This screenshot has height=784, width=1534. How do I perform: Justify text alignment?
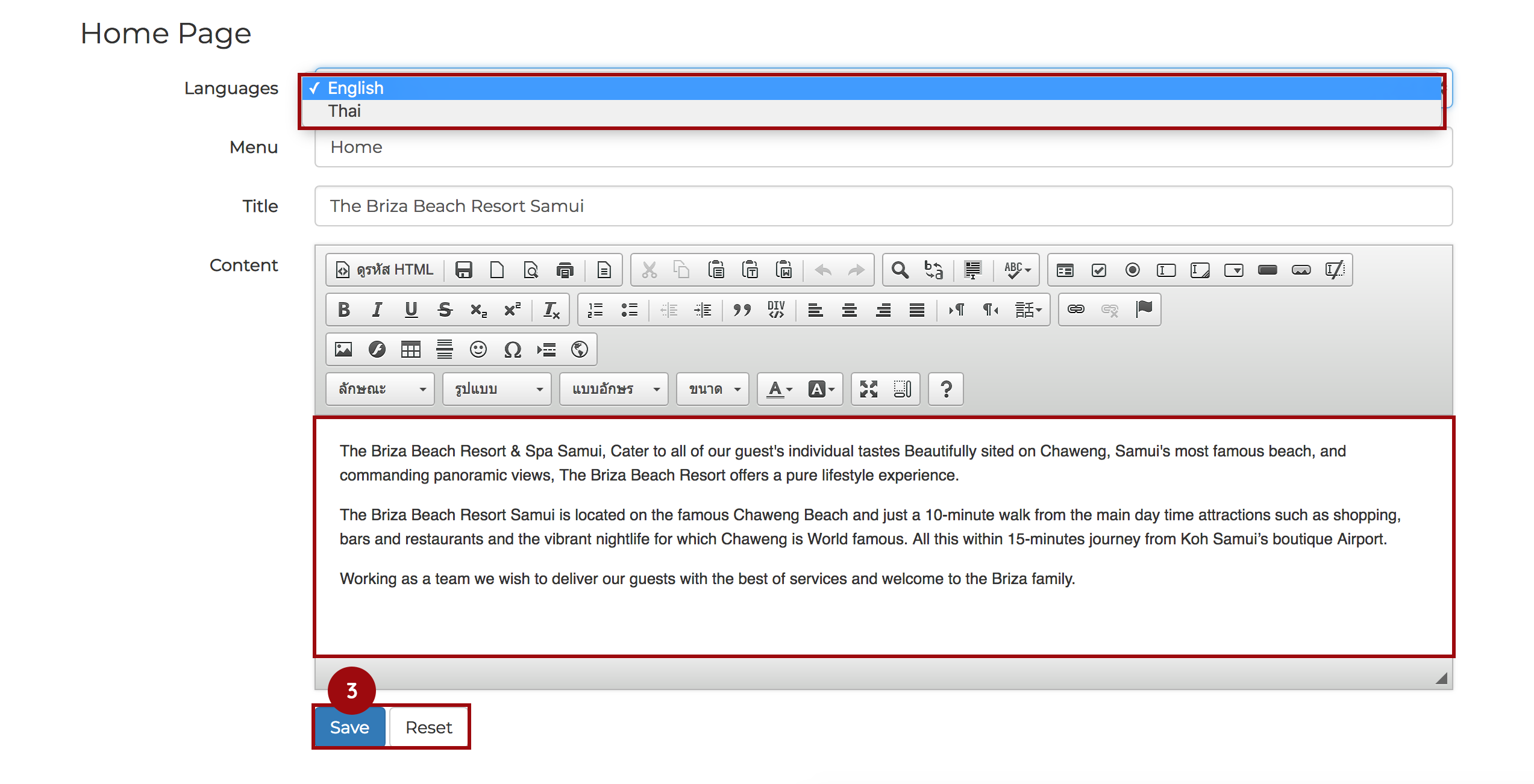pyautogui.click(x=917, y=310)
